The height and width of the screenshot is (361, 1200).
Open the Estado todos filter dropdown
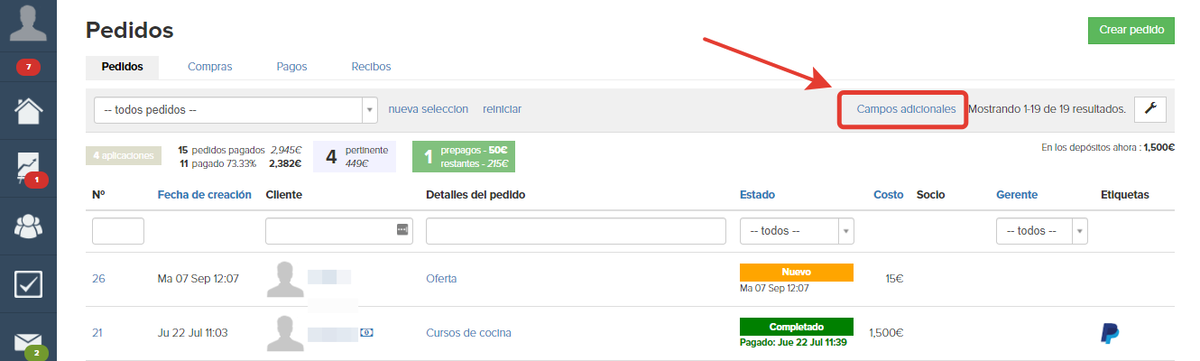796,231
